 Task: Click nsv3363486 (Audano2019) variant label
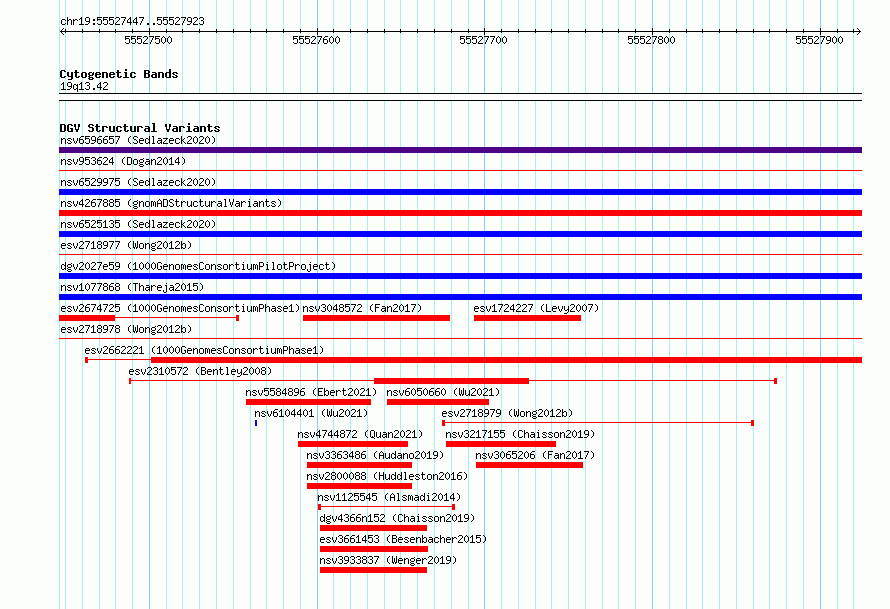pos(375,455)
